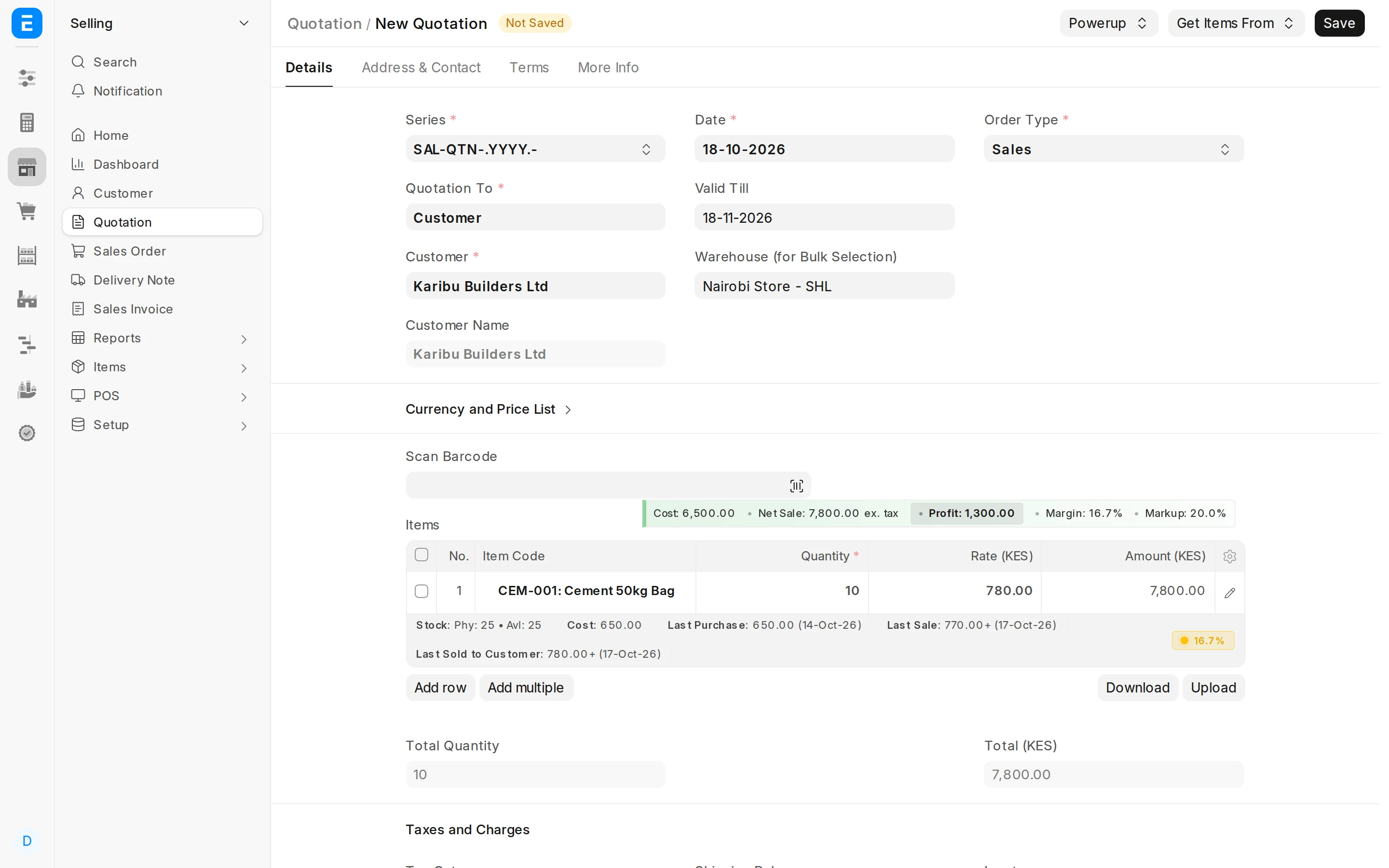The image size is (1389, 868).
Task: Click the 16.7% margin badge
Action: [x=1202, y=640]
